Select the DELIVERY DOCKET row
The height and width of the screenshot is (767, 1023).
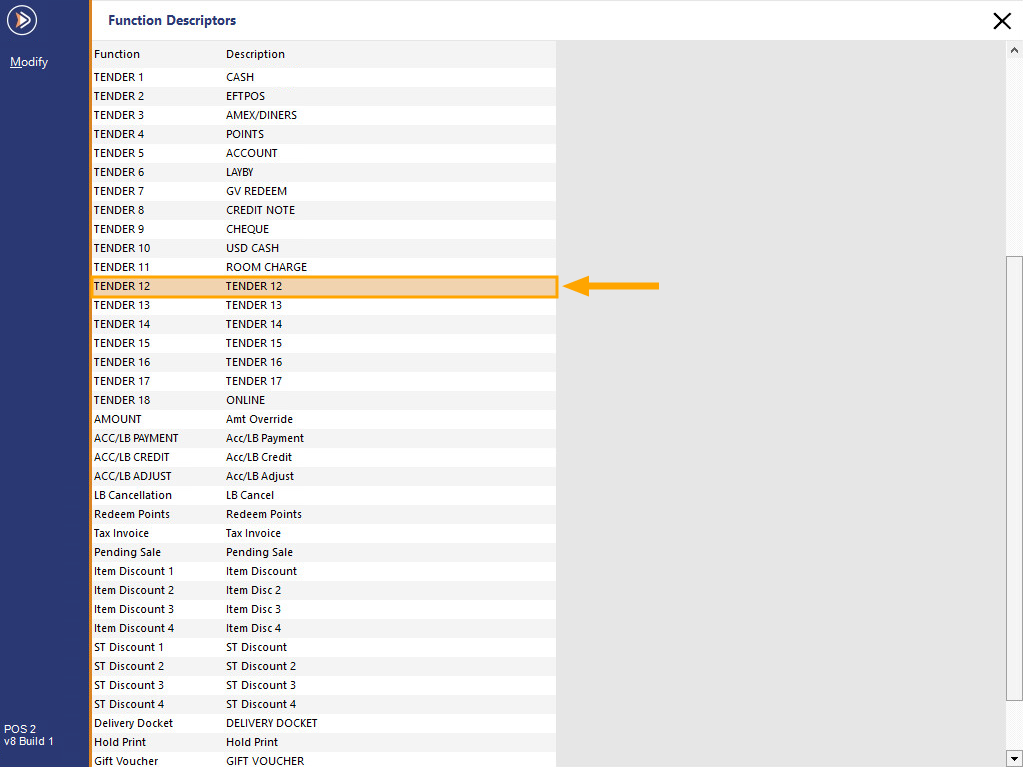[x=323, y=723]
